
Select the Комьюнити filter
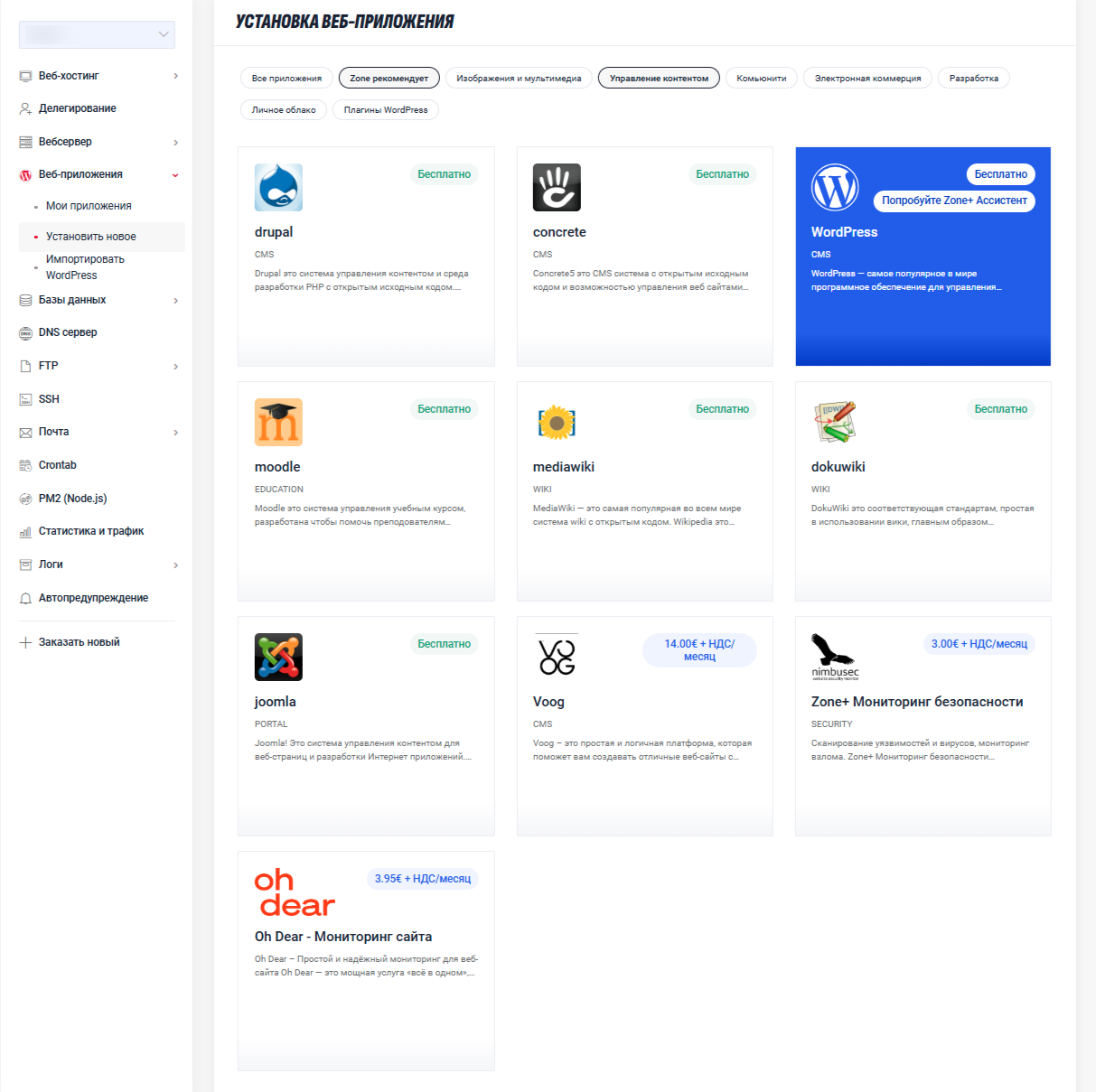(x=762, y=78)
